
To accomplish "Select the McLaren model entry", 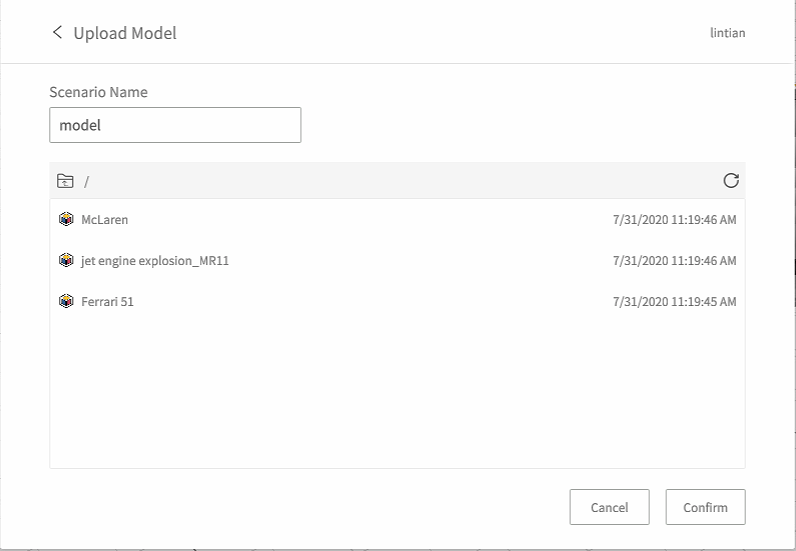I will pyautogui.click(x=397, y=219).
